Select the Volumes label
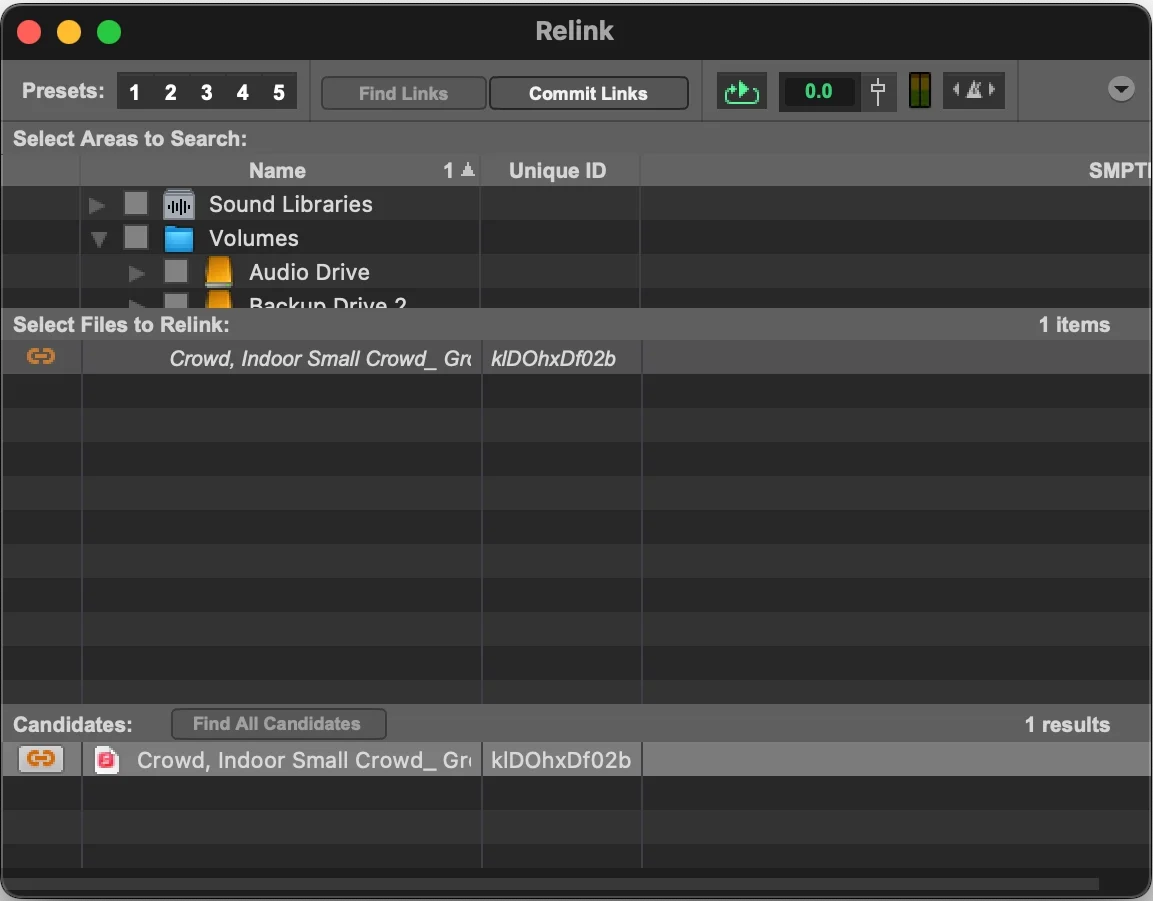Image resolution: width=1153 pixels, height=901 pixels. tap(254, 238)
